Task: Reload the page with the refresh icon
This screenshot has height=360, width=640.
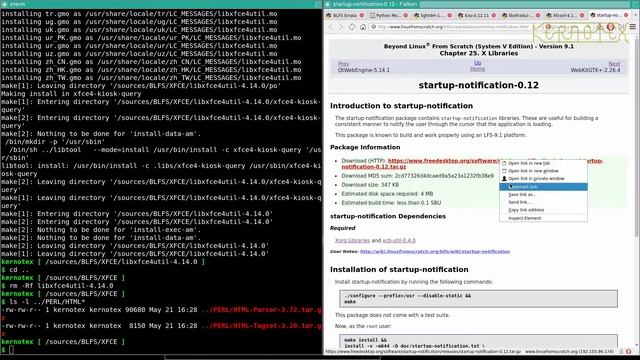Action: click(x=352, y=27)
